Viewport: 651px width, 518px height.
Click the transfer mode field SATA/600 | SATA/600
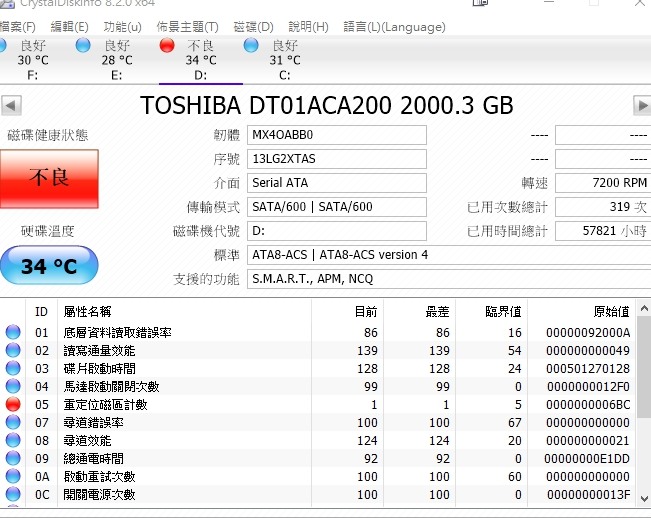tap(337, 207)
